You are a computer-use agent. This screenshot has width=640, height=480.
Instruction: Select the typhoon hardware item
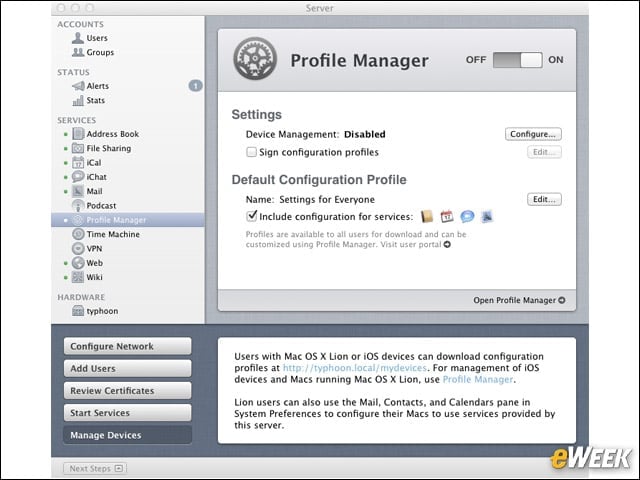point(95,311)
